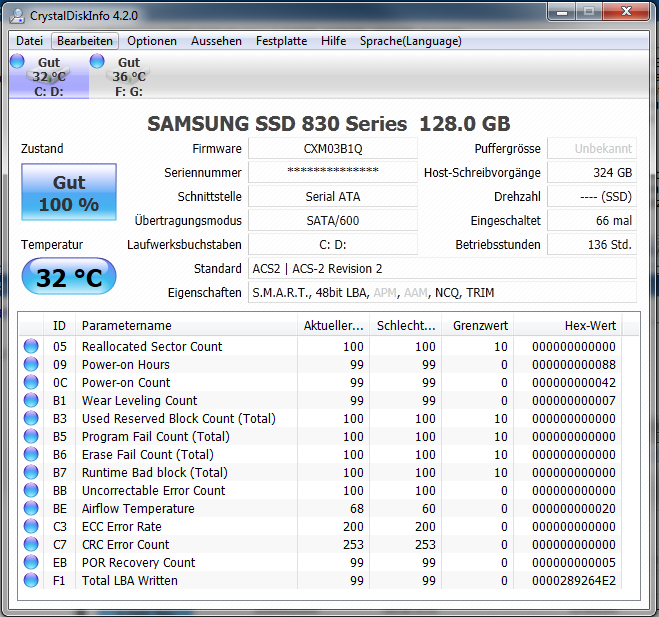
Task: Click status orb of ECC Error Rate
Action: pos(31,526)
